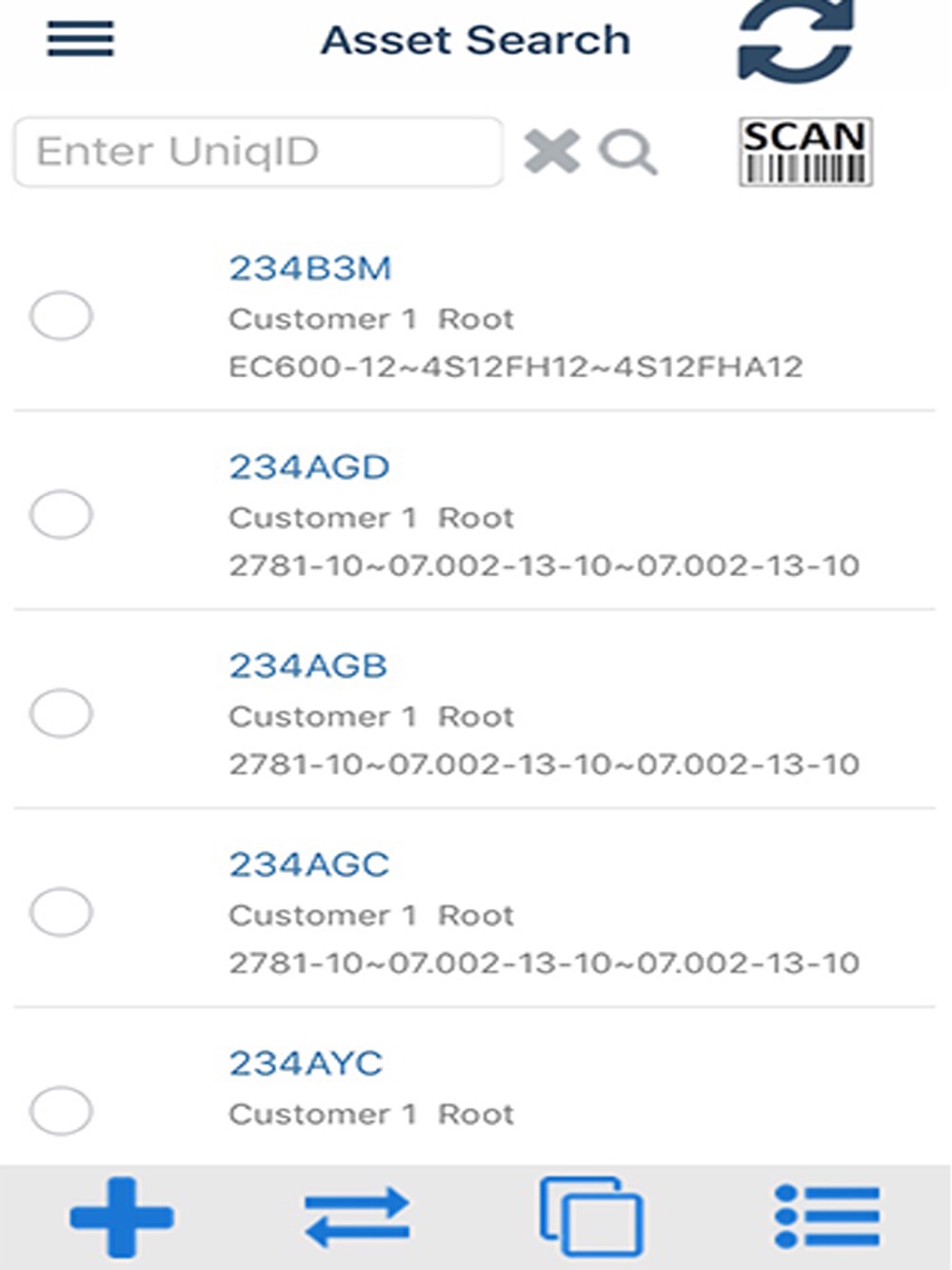
Task: Click the magnifying glass search icon
Action: pos(627,152)
